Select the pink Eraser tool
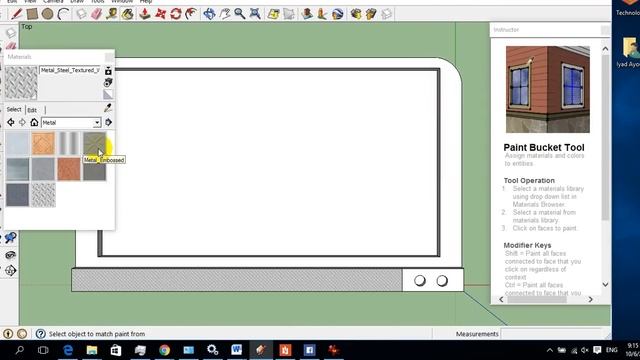640x360 pixels. (x=96, y=14)
